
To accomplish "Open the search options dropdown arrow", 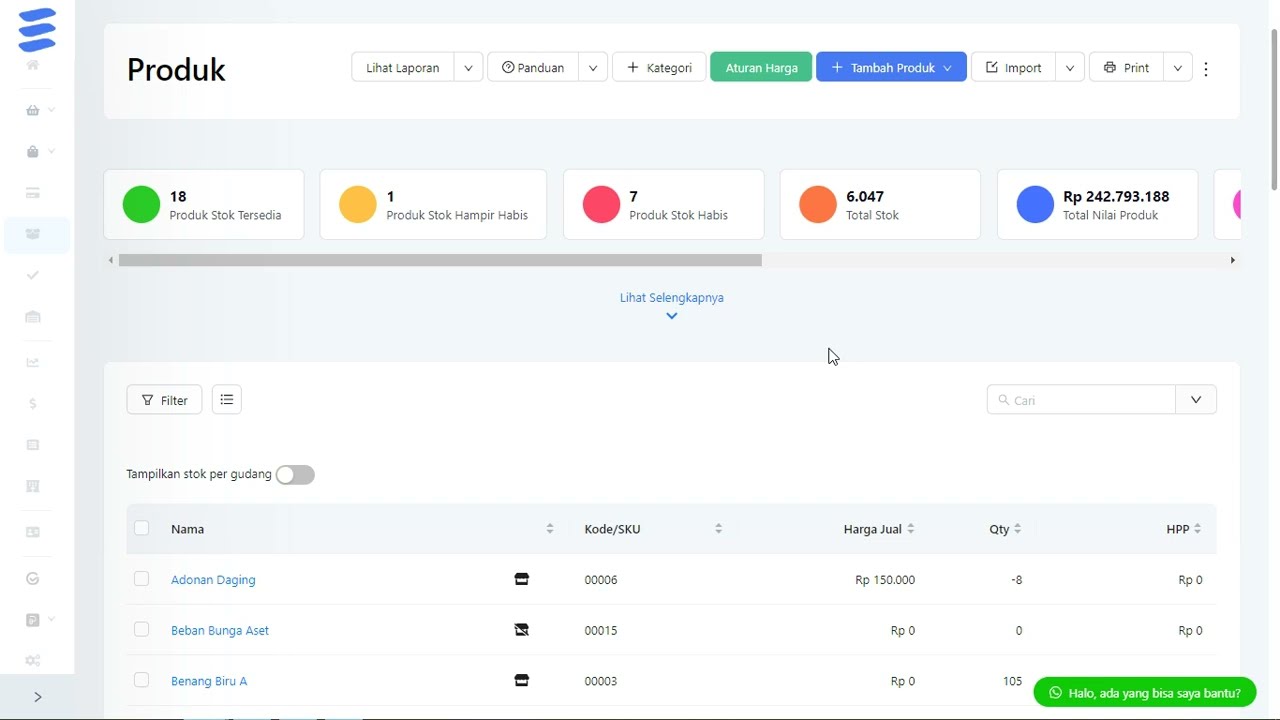I will (x=1196, y=400).
